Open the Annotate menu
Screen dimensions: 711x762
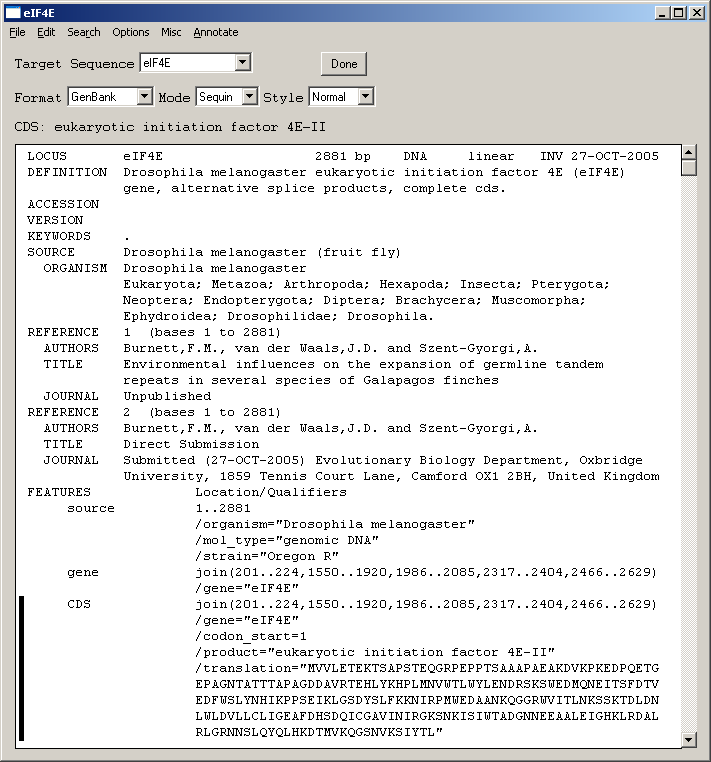(216, 32)
